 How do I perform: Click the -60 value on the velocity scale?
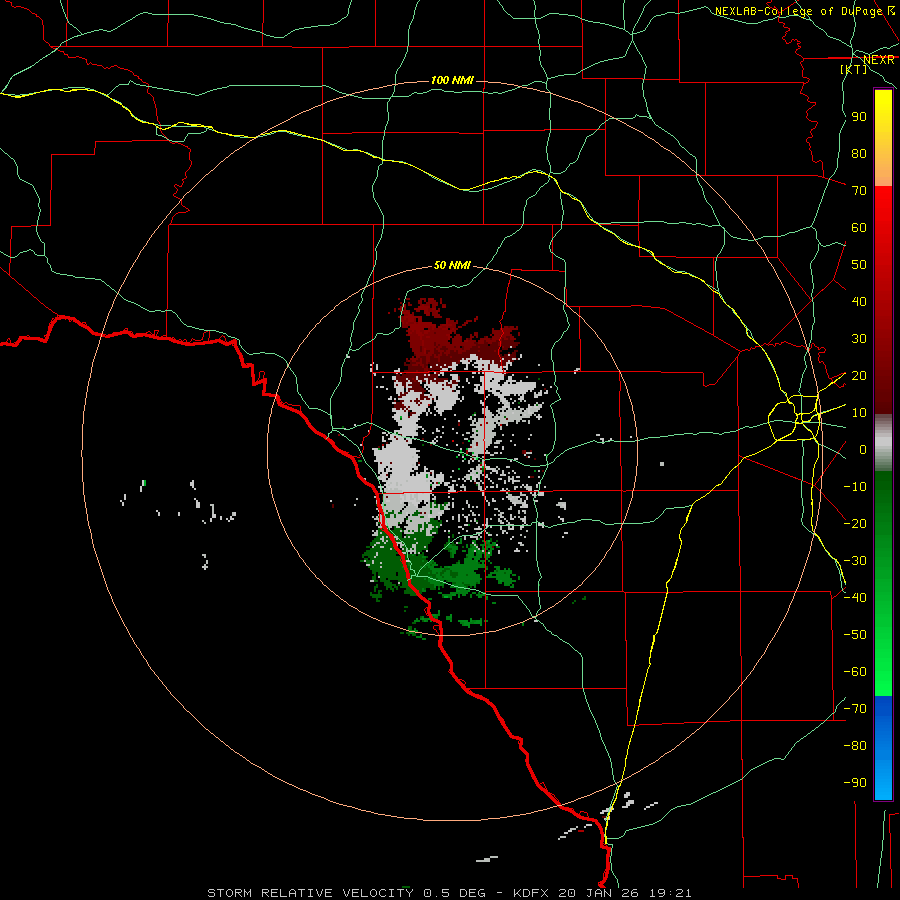[855, 672]
